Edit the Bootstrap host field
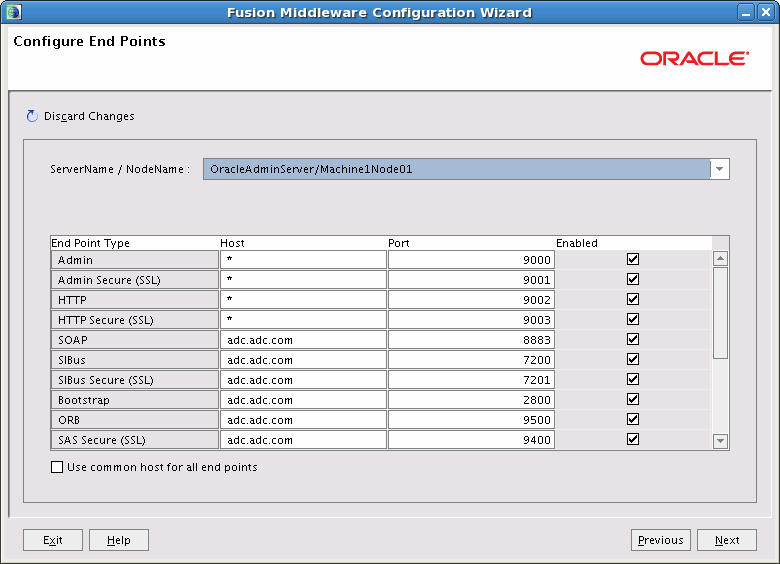Image resolution: width=780 pixels, height=564 pixels. coord(303,400)
